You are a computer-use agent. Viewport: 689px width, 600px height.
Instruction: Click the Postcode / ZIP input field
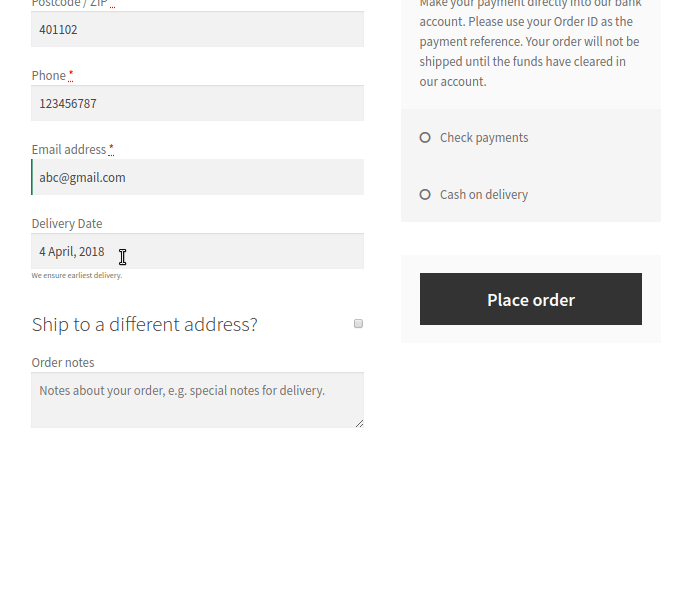click(197, 29)
